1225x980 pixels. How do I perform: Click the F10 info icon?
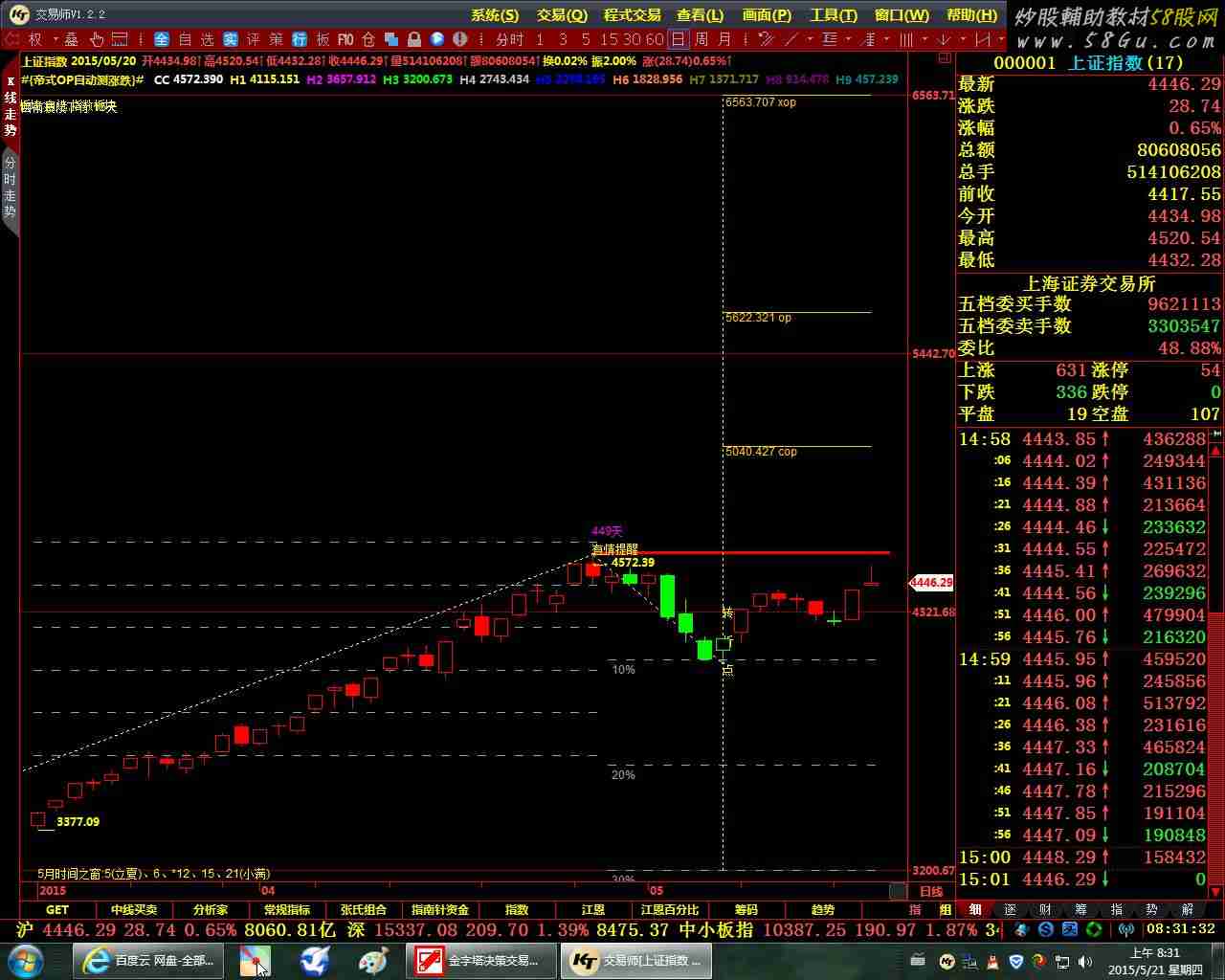tap(345, 39)
